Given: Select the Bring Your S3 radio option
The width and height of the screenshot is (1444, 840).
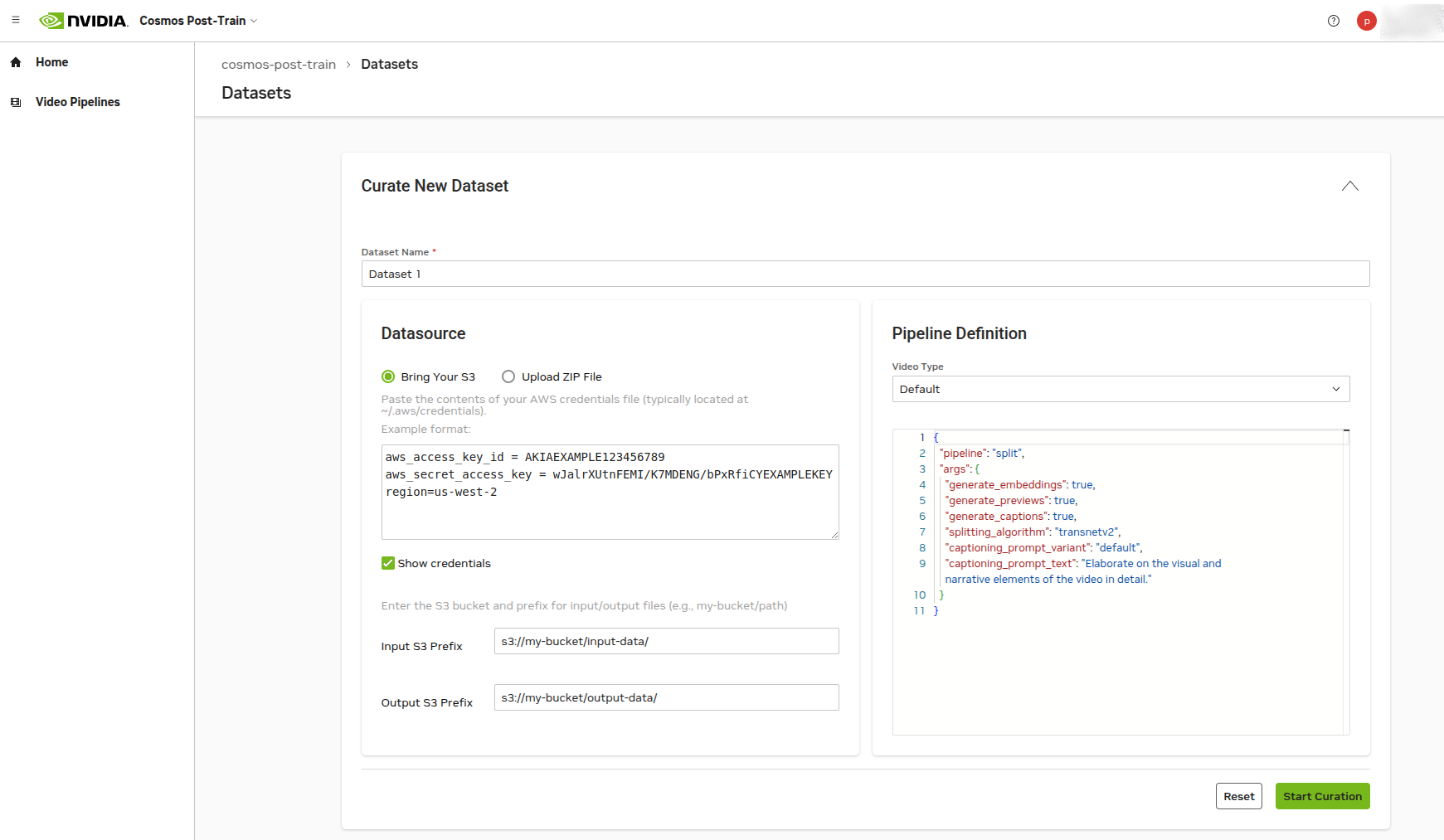Looking at the screenshot, I should click(x=388, y=376).
